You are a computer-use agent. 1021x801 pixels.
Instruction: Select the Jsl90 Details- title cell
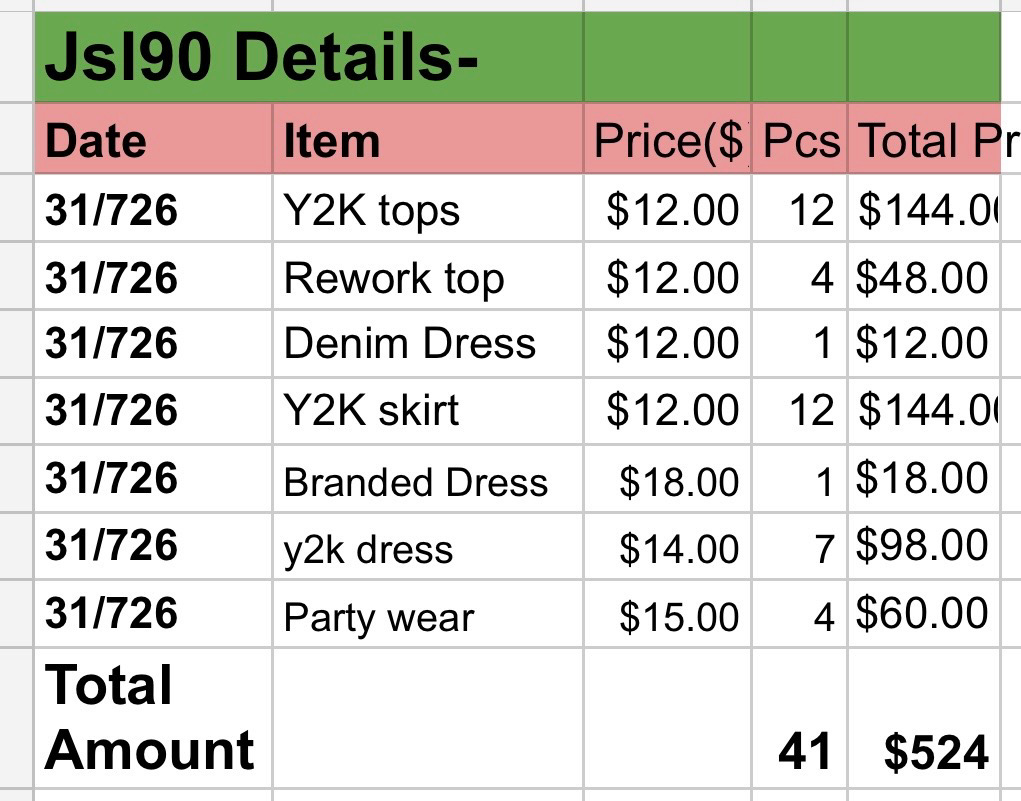[x=309, y=57]
